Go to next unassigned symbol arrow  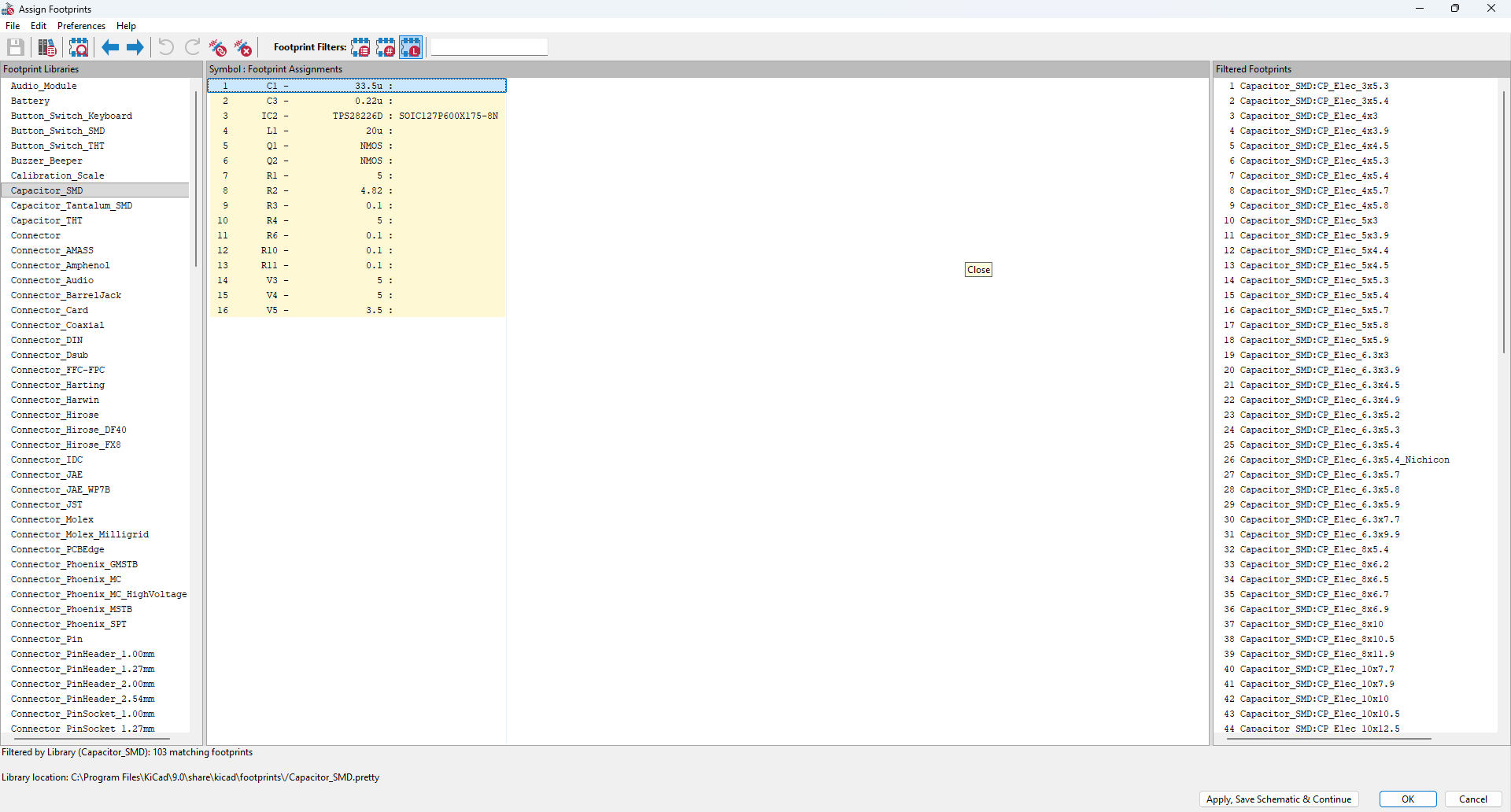click(135, 48)
